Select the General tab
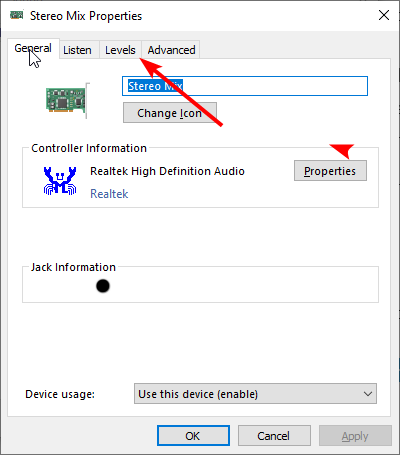The image size is (400, 455). (33, 49)
